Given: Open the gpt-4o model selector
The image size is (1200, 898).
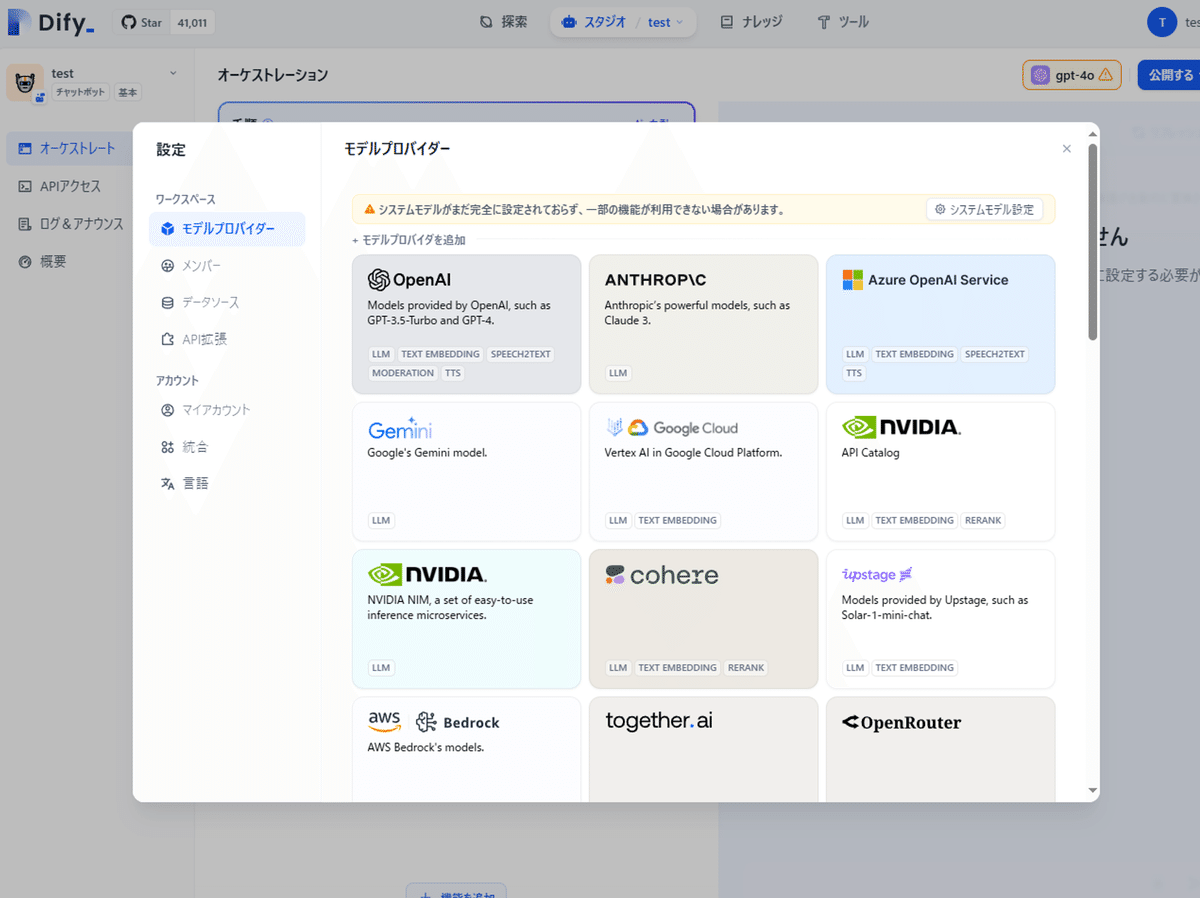Looking at the screenshot, I should pos(1071,74).
